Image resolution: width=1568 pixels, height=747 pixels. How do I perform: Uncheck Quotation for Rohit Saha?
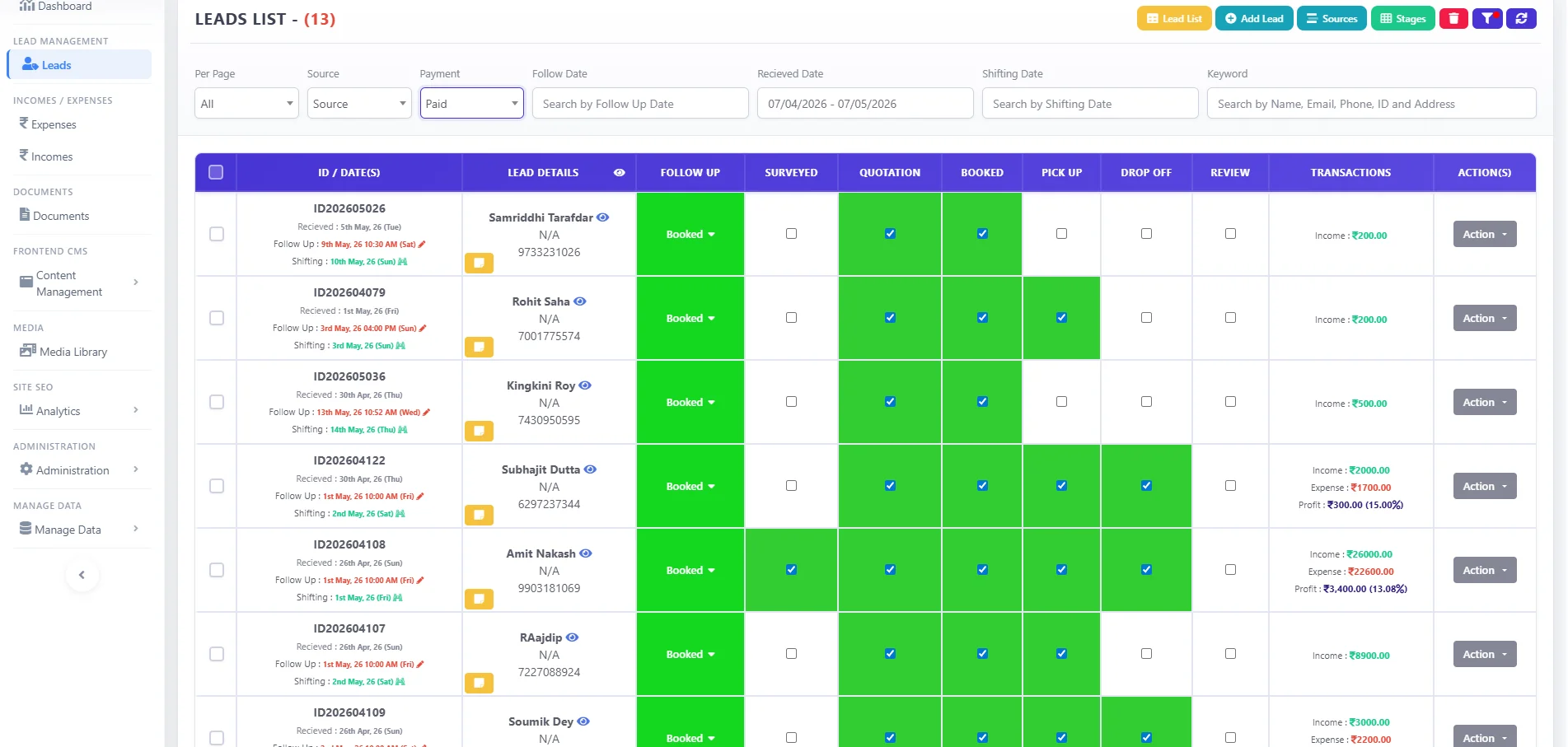[890, 318]
